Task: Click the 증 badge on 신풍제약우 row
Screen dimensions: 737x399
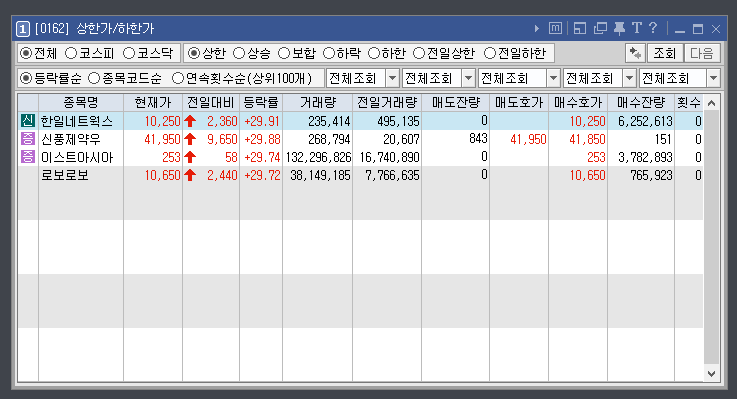Action: click(28, 139)
